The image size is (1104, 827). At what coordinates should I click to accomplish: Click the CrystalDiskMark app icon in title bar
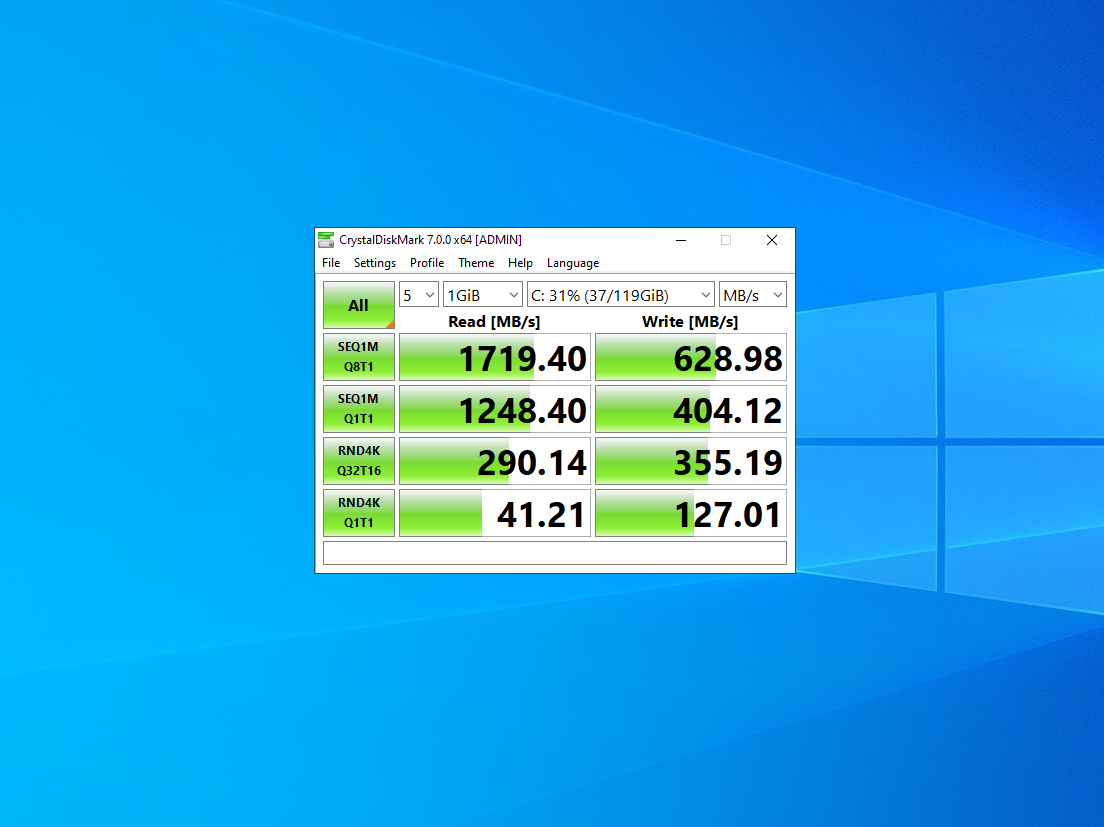[x=326, y=240]
